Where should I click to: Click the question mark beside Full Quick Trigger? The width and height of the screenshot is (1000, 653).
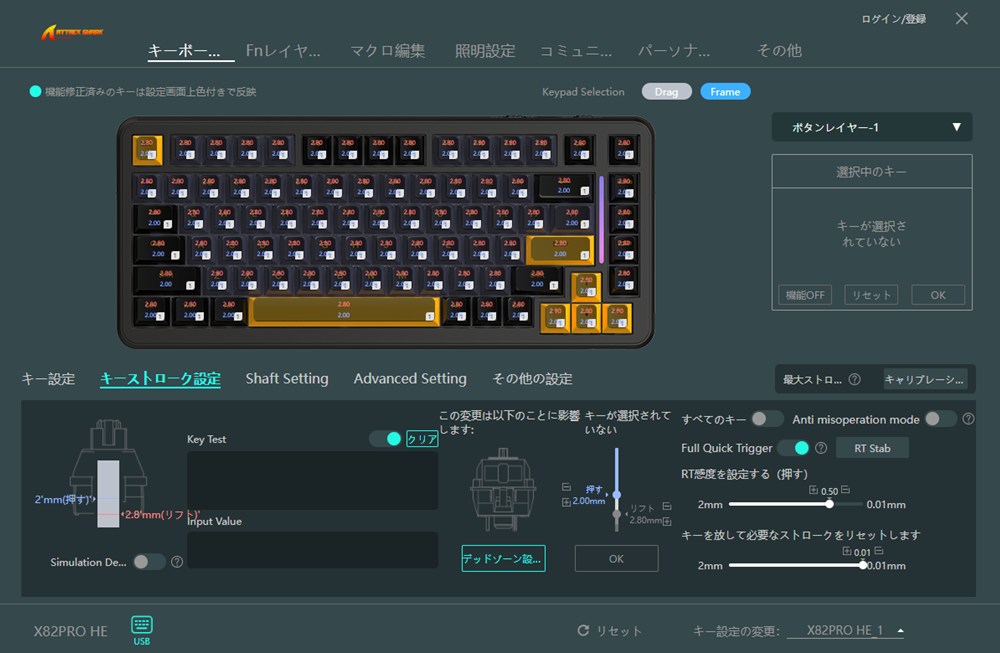[820, 448]
